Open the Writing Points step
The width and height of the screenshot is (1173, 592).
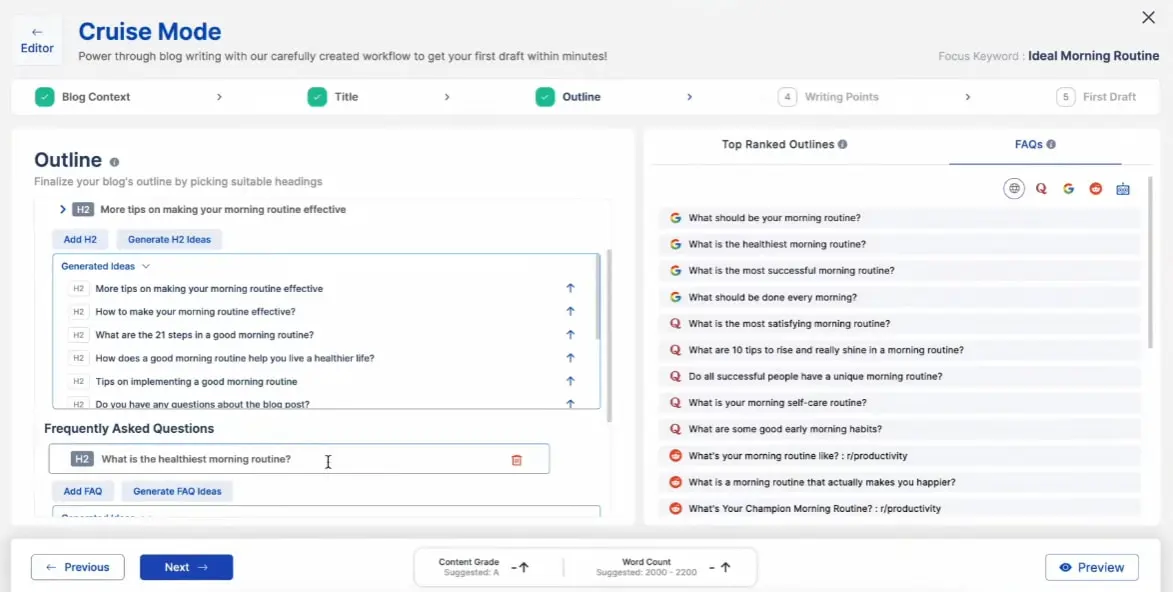point(828,97)
